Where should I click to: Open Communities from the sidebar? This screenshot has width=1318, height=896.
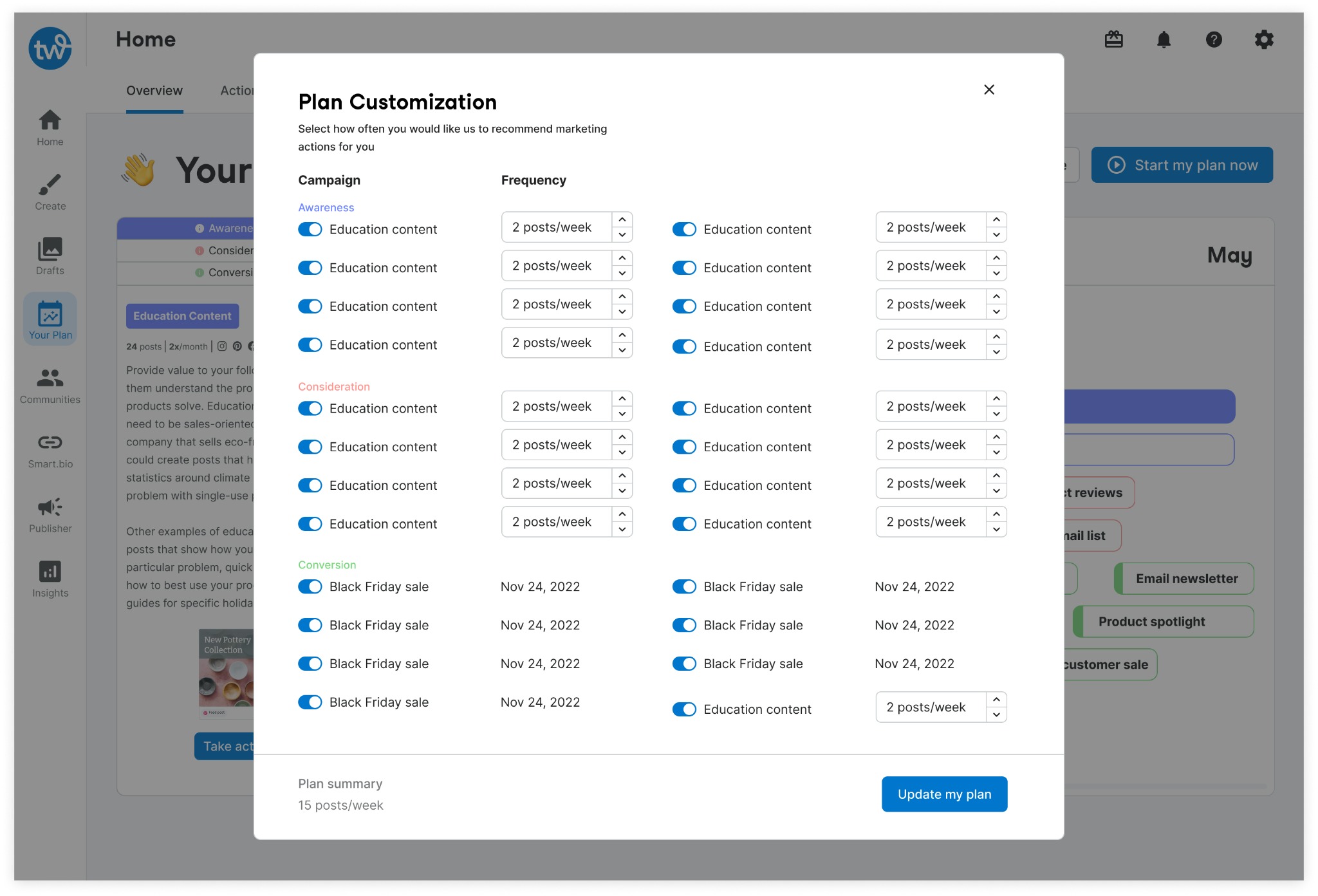(x=50, y=386)
